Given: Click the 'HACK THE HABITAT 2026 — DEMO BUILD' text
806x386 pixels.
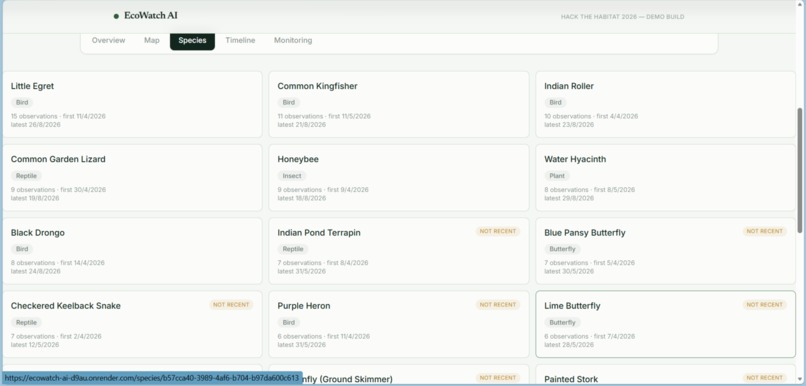Looking at the screenshot, I should click(622, 17).
